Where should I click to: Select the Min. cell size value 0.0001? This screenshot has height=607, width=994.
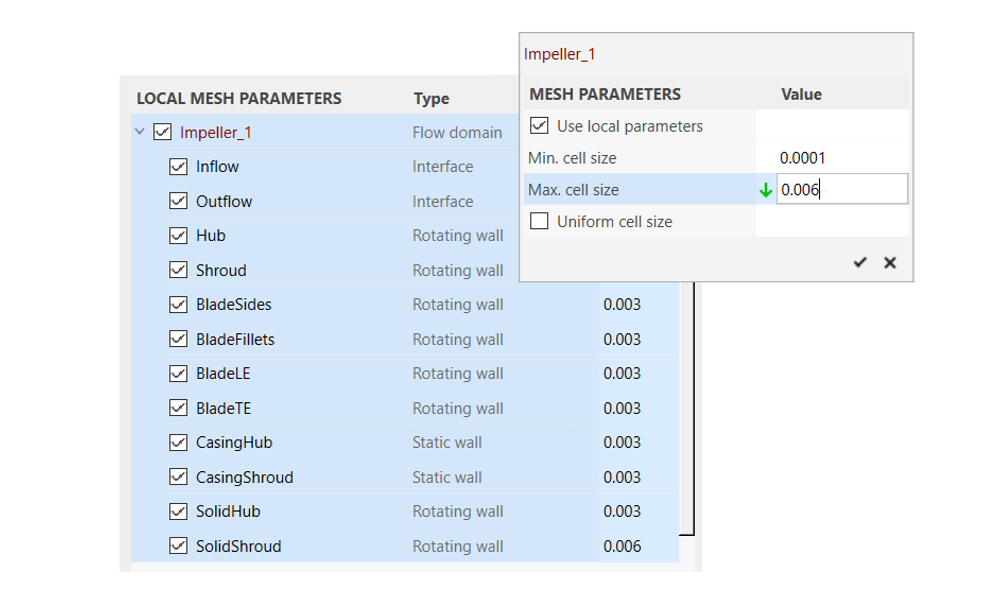pos(802,158)
